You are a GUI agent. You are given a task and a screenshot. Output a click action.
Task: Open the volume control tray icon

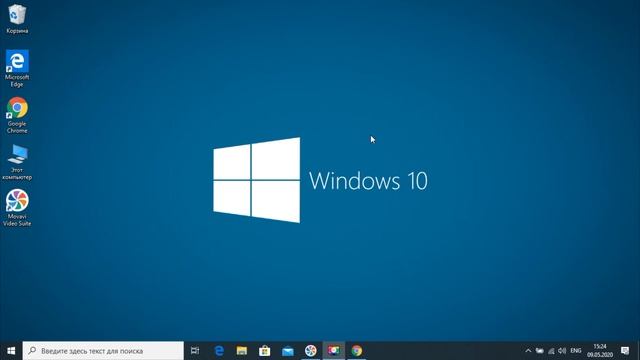click(x=562, y=351)
